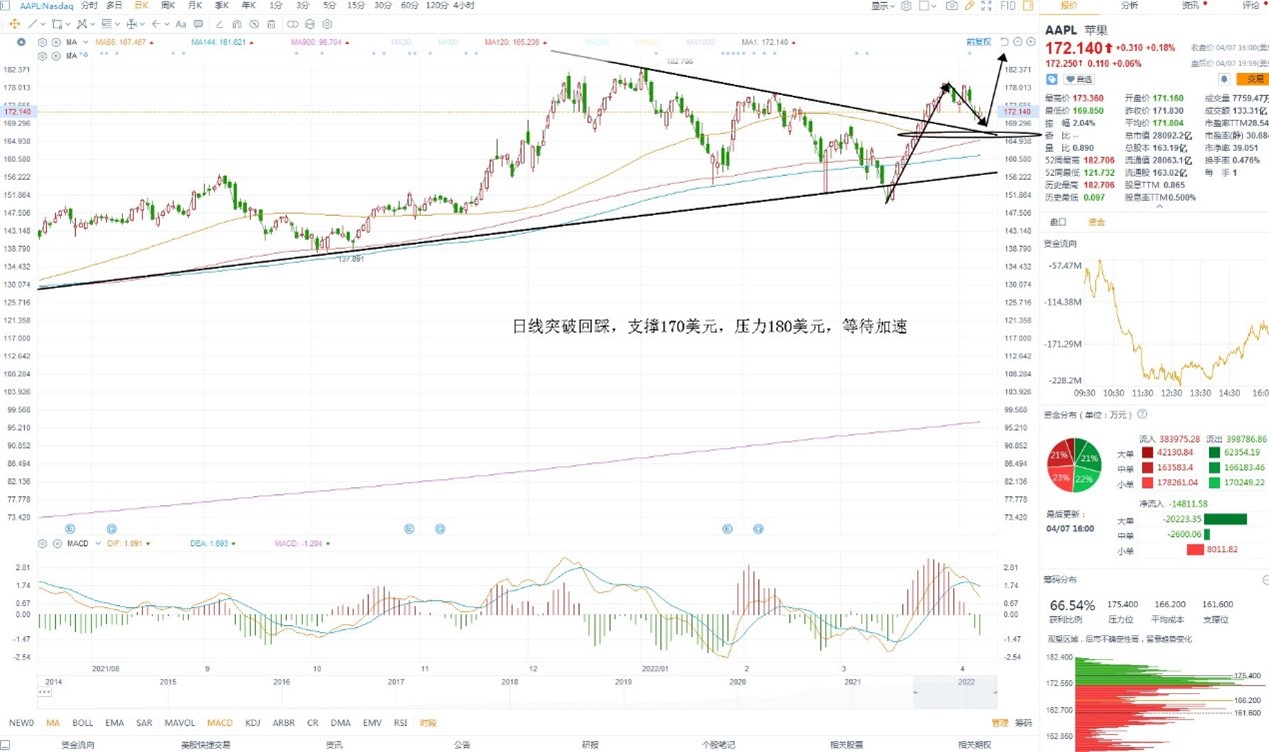Expand the MACD indicator name dropdown
This screenshot has width=1269, height=752.
(98, 544)
